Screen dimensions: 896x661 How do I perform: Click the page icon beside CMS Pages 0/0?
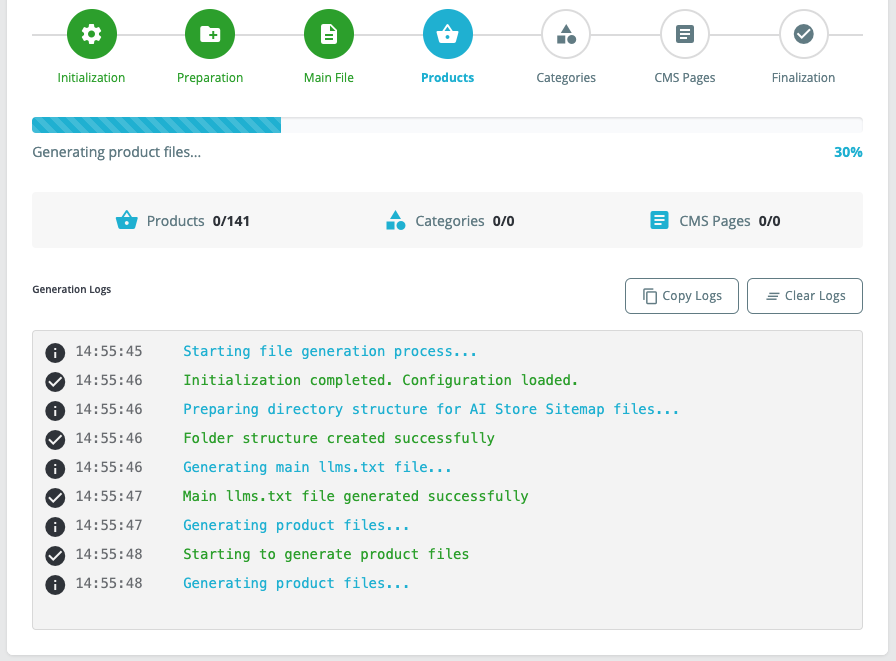click(659, 220)
